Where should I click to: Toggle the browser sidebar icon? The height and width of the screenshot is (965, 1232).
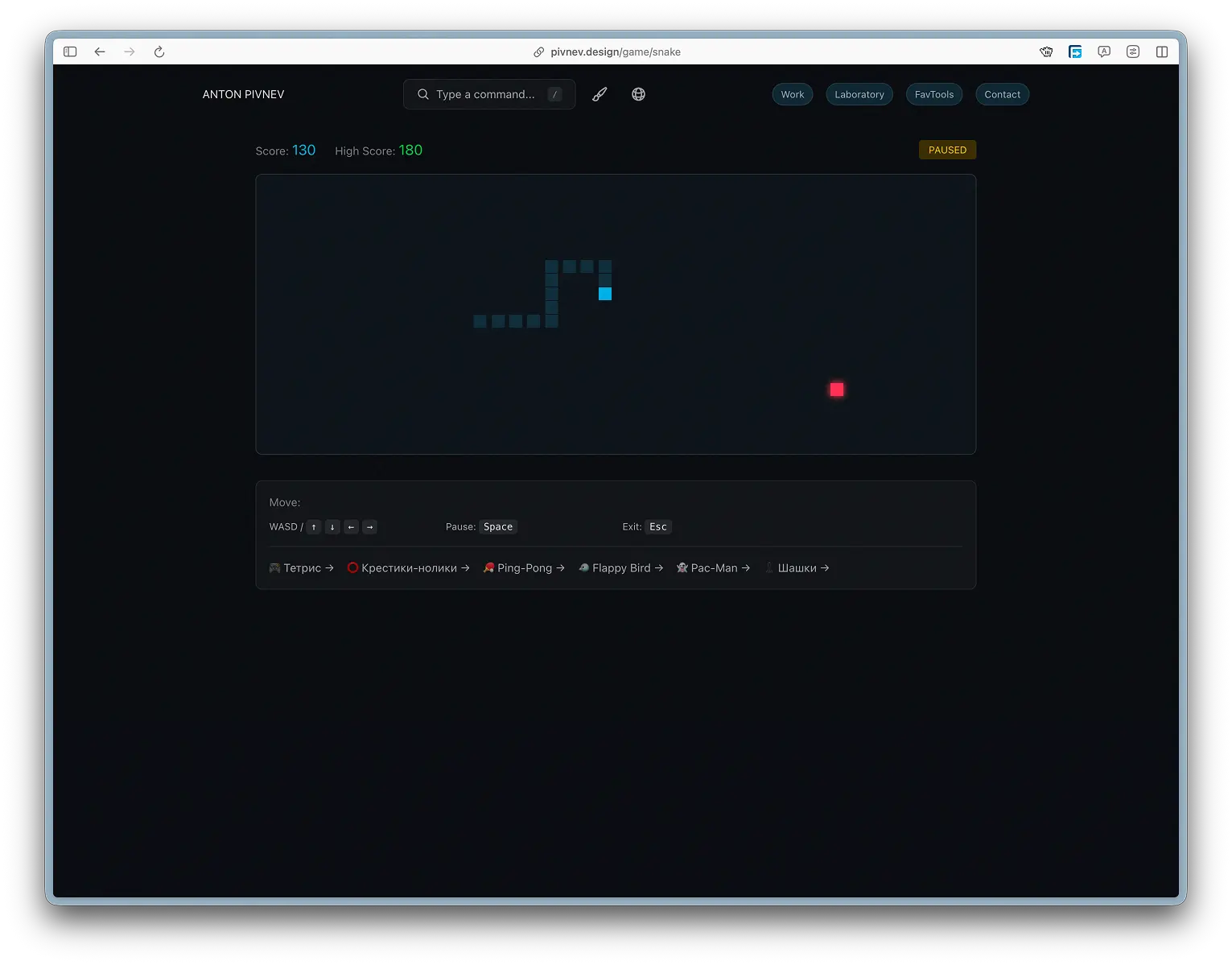pyautogui.click(x=70, y=52)
